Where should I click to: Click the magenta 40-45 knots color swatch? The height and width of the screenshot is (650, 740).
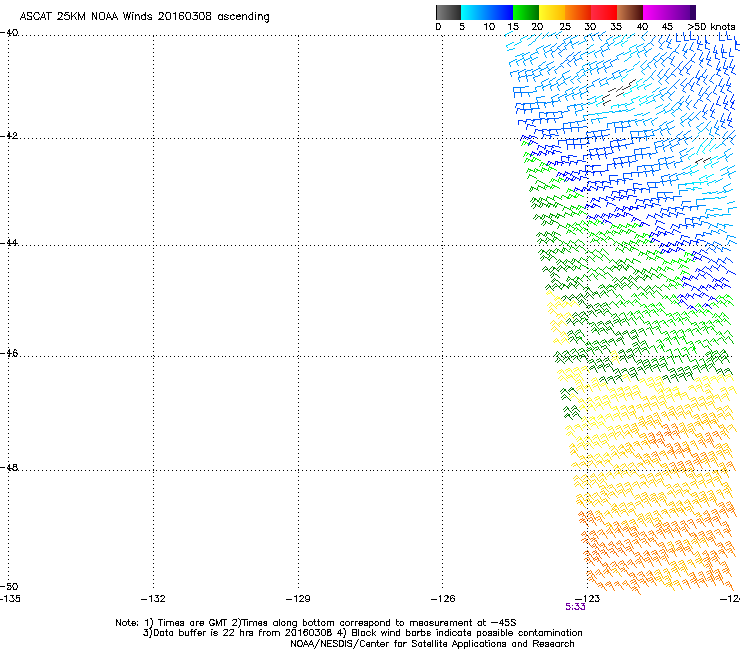656,12
